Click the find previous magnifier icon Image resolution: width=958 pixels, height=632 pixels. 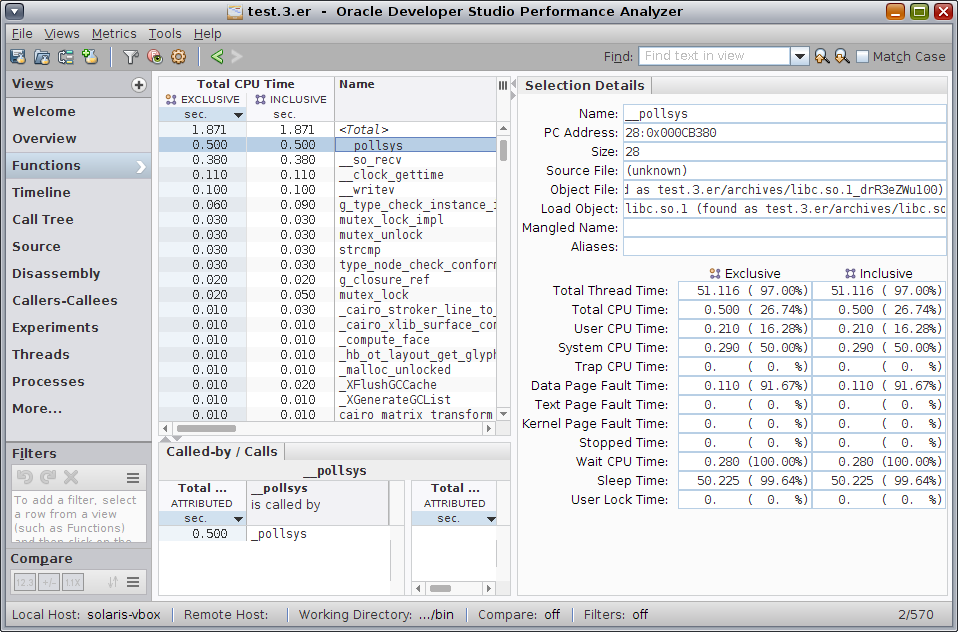(x=822, y=57)
